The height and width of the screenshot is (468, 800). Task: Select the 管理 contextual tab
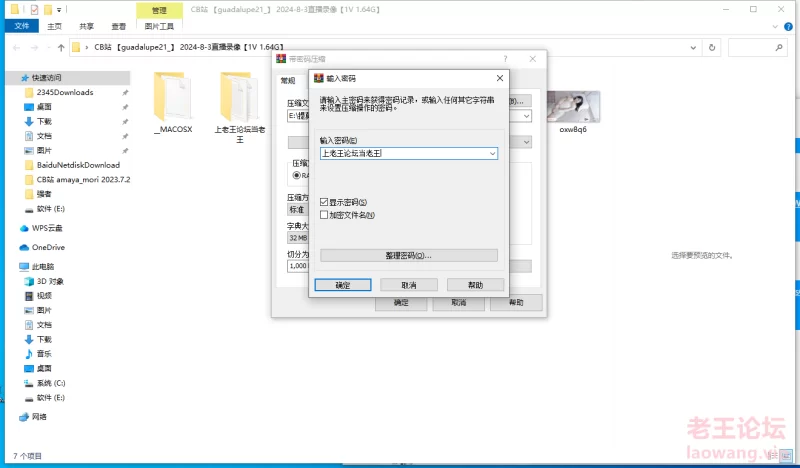coord(159,10)
